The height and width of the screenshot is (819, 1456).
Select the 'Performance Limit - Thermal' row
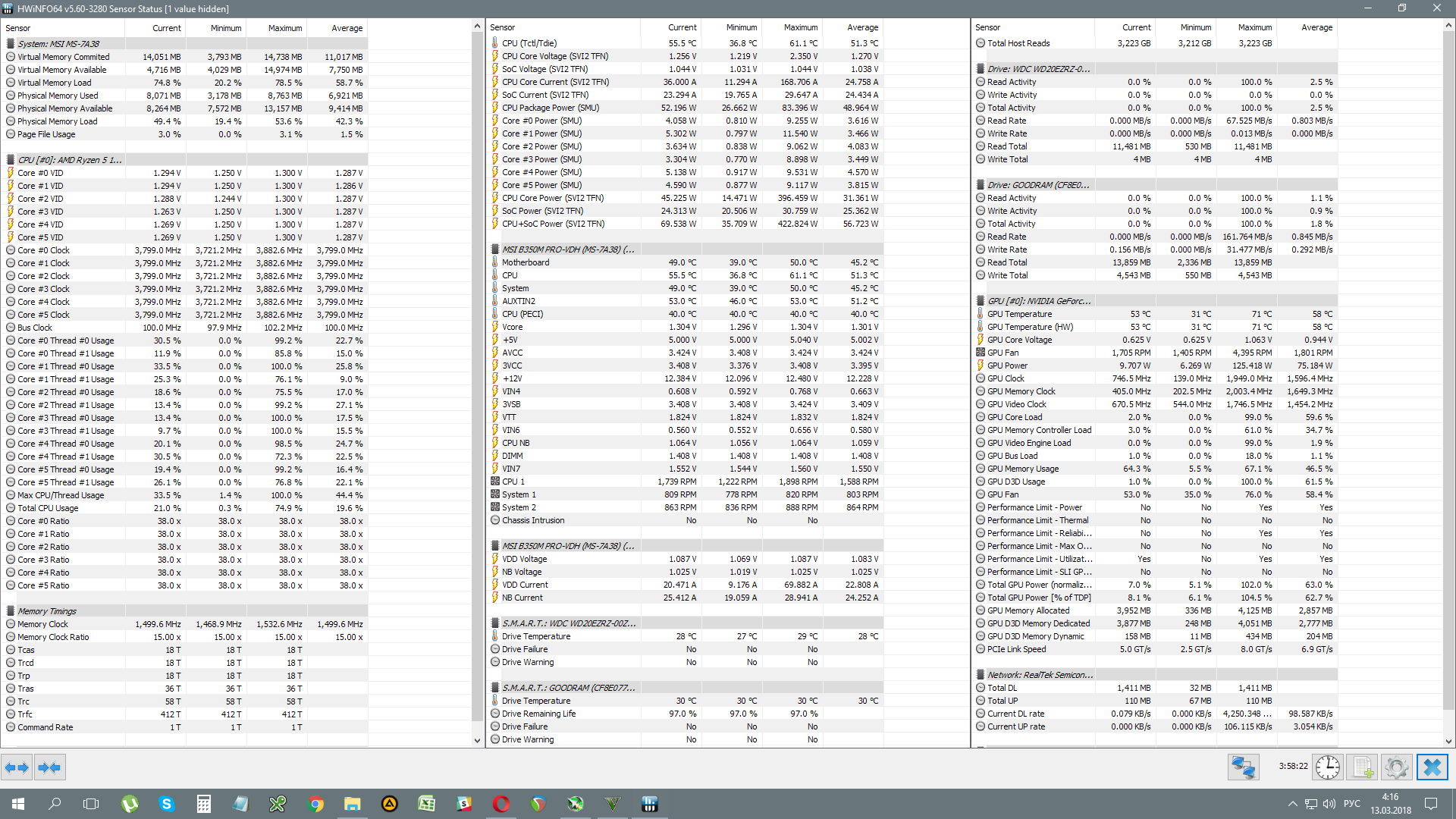point(1156,520)
